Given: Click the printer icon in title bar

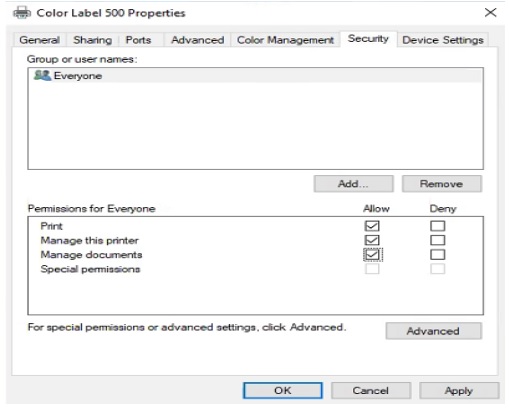Looking at the screenshot, I should (22, 13).
